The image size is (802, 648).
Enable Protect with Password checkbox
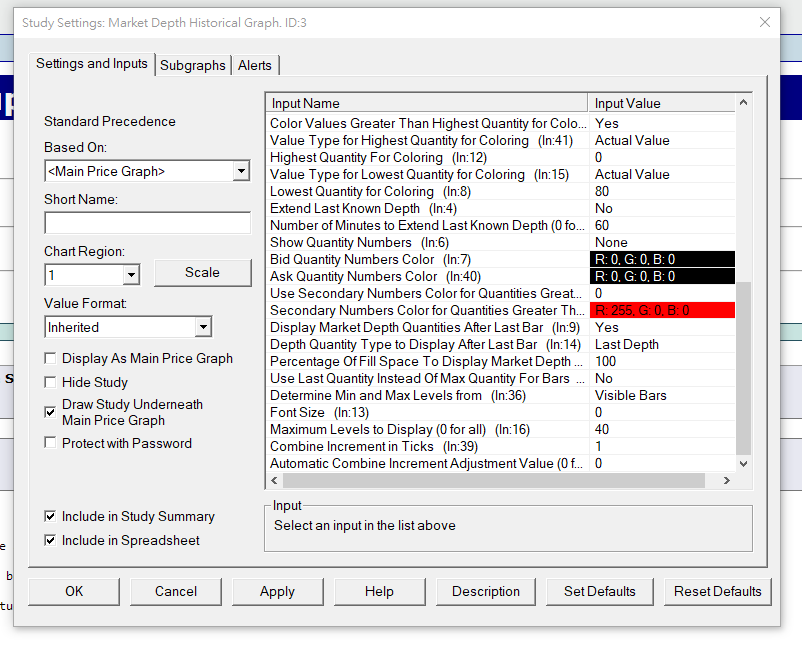(50, 443)
